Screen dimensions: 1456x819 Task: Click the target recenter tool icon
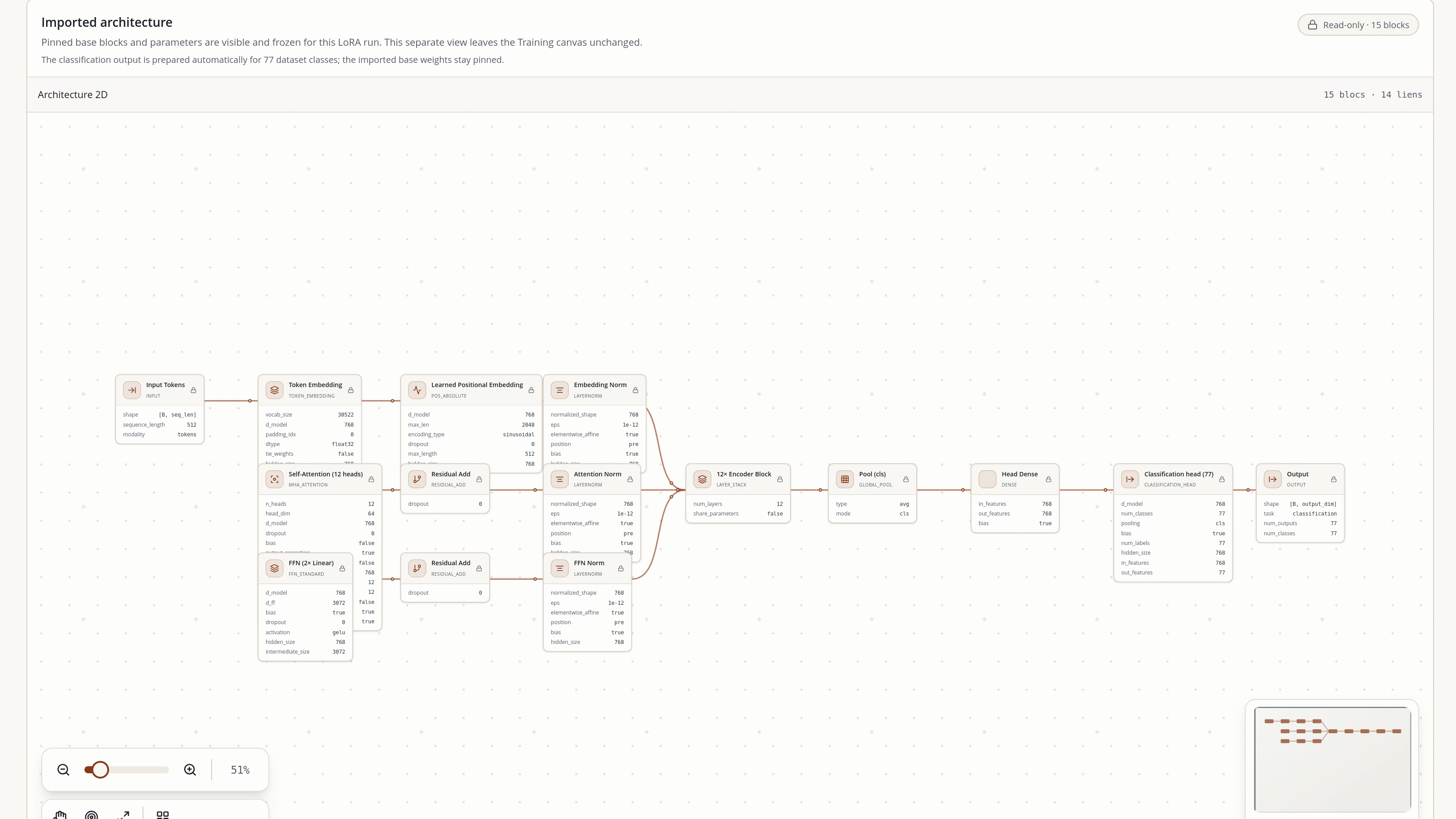(91, 815)
